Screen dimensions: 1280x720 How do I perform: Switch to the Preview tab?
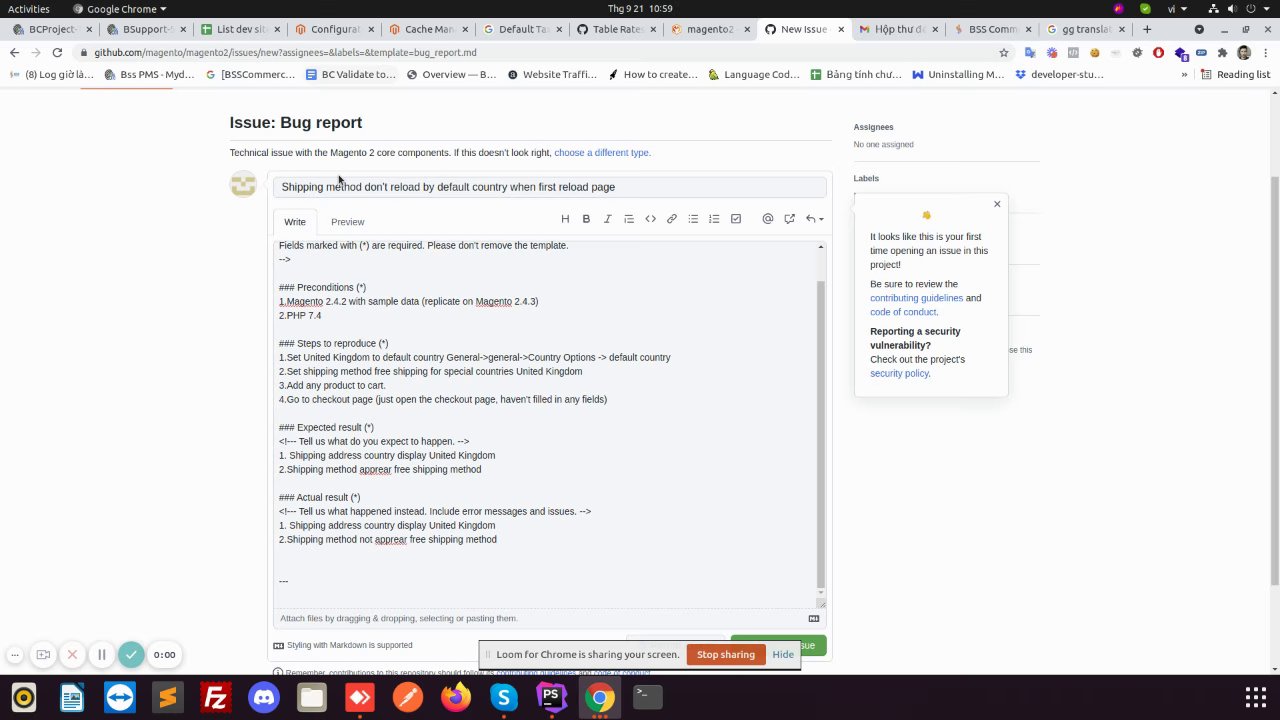tap(348, 222)
